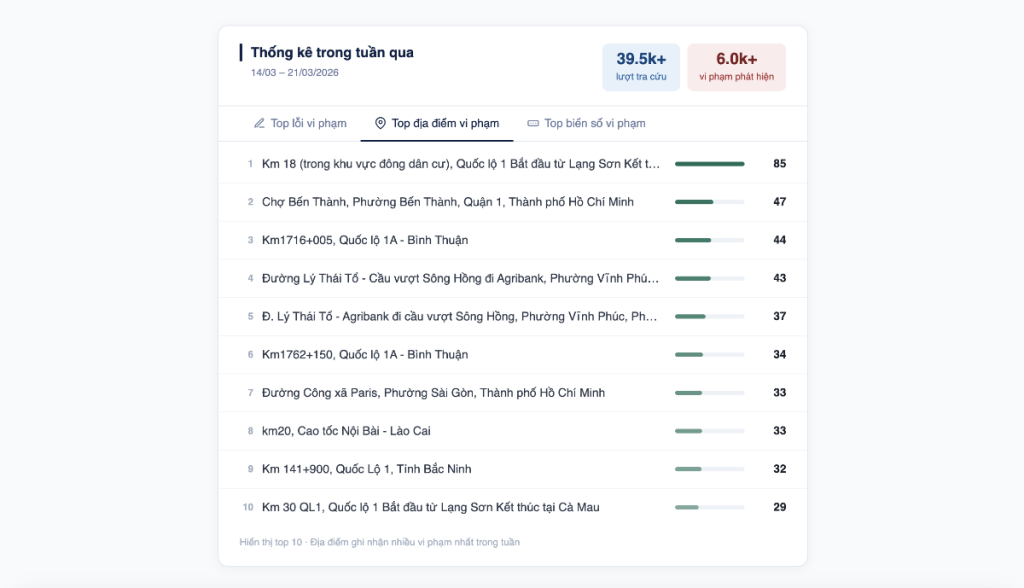The image size is (1024, 588).
Task: Click the Km 18 Quốc lộ 1 top entry
Action: [460, 164]
